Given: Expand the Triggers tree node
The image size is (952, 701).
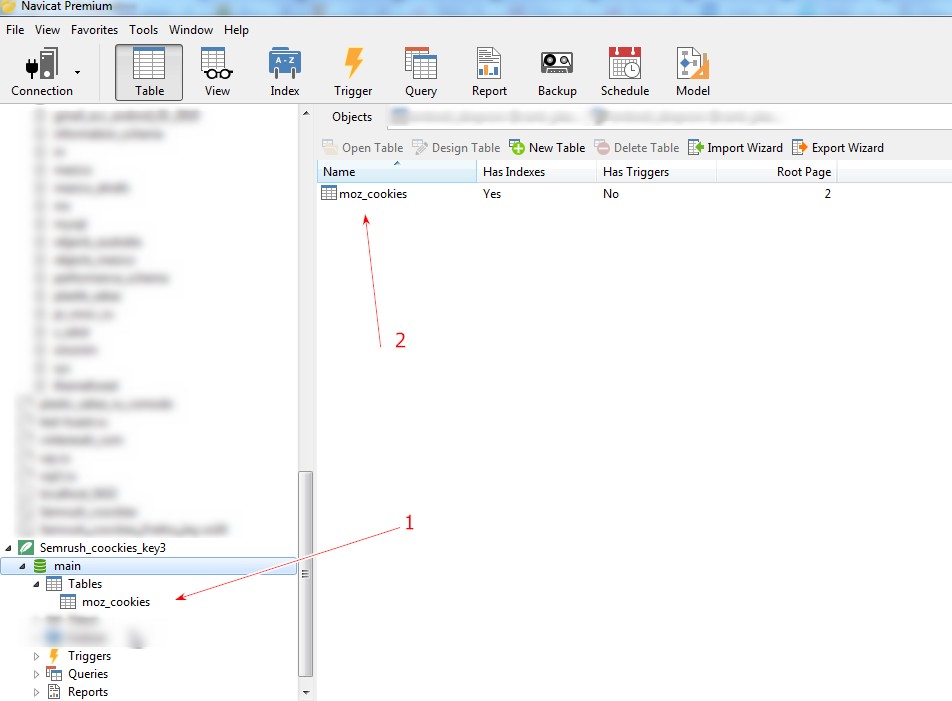Looking at the screenshot, I should 36,656.
